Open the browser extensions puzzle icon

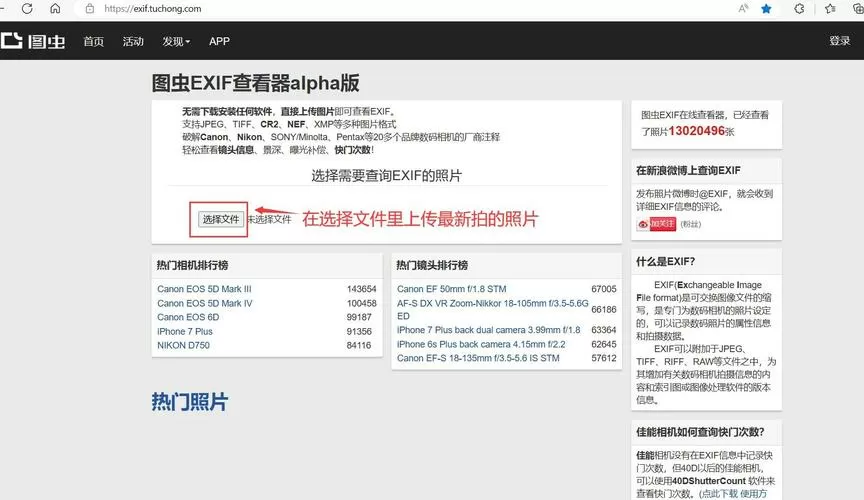(799, 9)
